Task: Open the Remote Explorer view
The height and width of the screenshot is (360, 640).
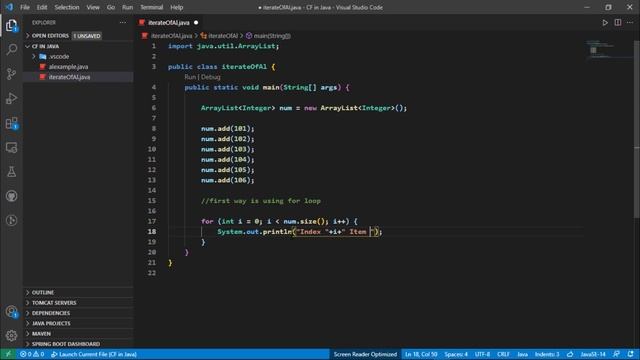Action: 11,147
